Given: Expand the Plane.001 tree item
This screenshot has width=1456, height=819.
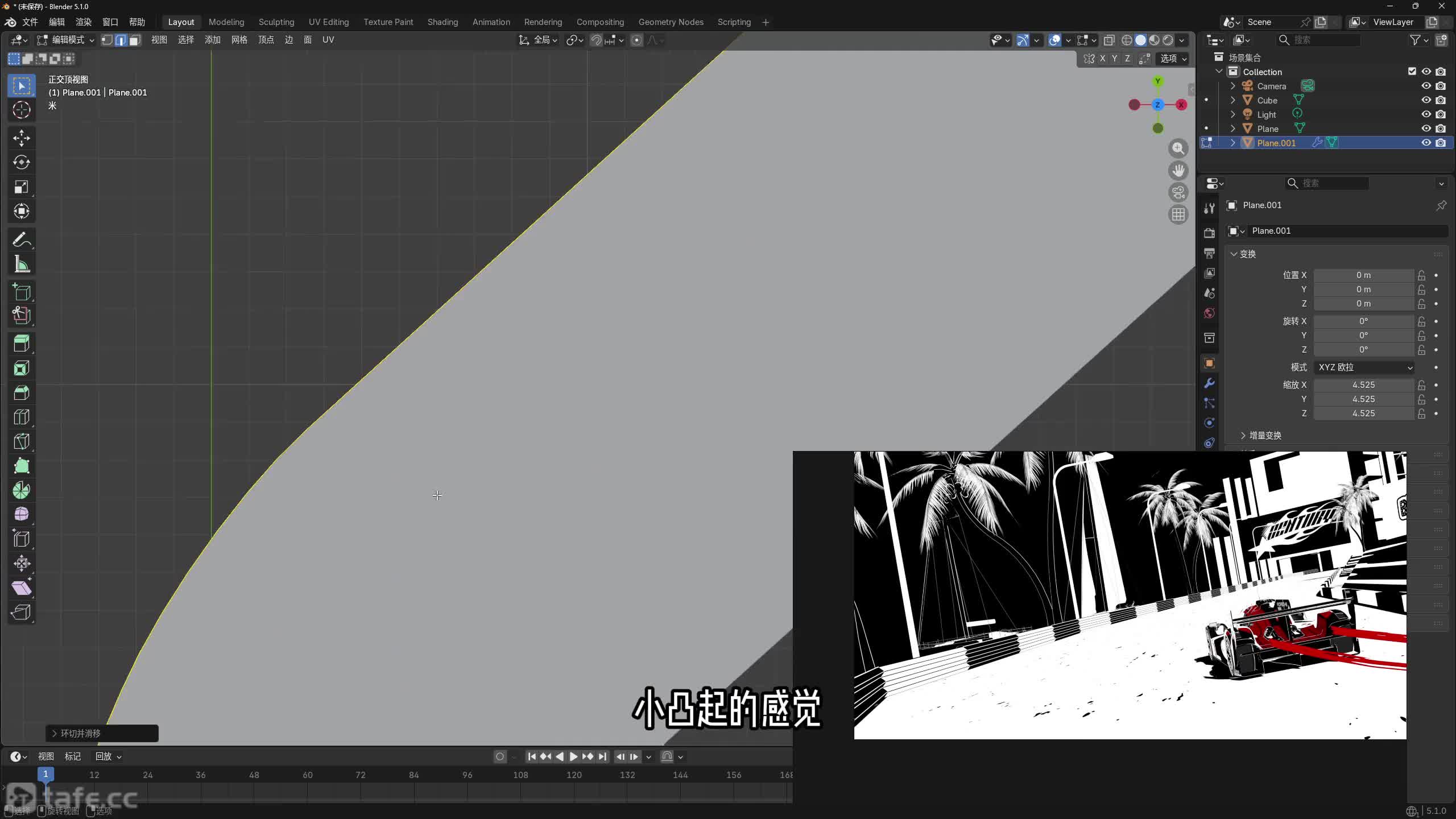Looking at the screenshot, I should click(1233, 142).
